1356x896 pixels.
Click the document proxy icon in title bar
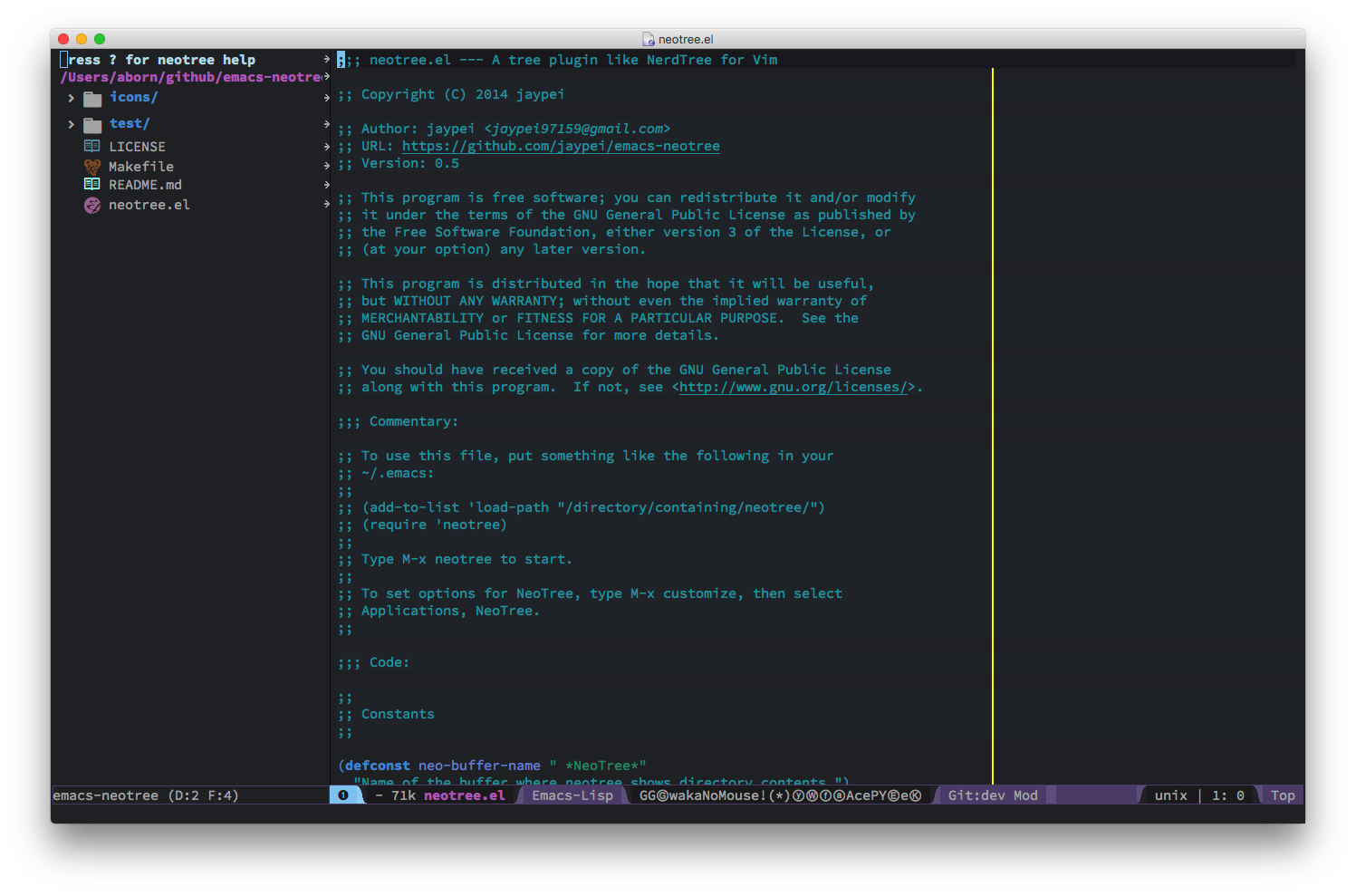point(649,39)
